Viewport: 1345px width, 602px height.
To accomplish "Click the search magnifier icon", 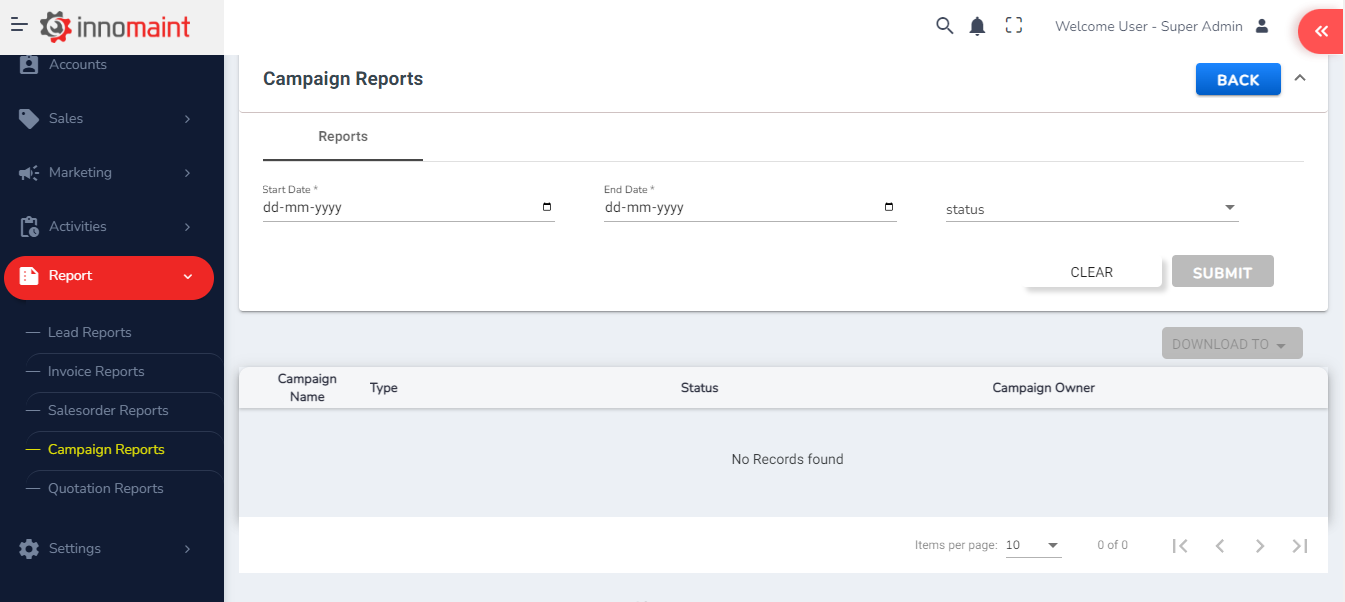I will tap(944, 26).
